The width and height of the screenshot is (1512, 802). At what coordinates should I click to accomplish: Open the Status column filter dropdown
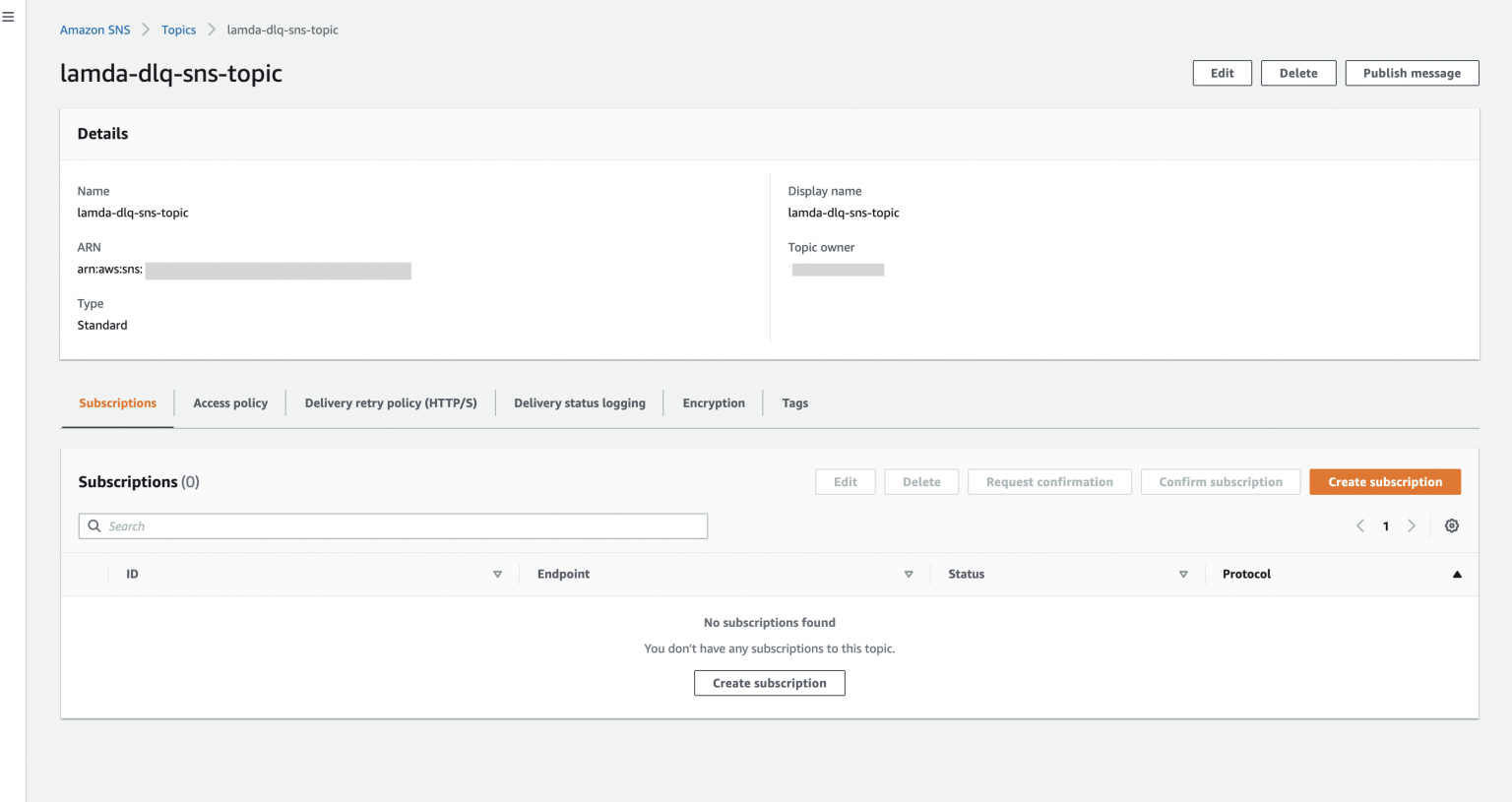(x=1182, y=574)
